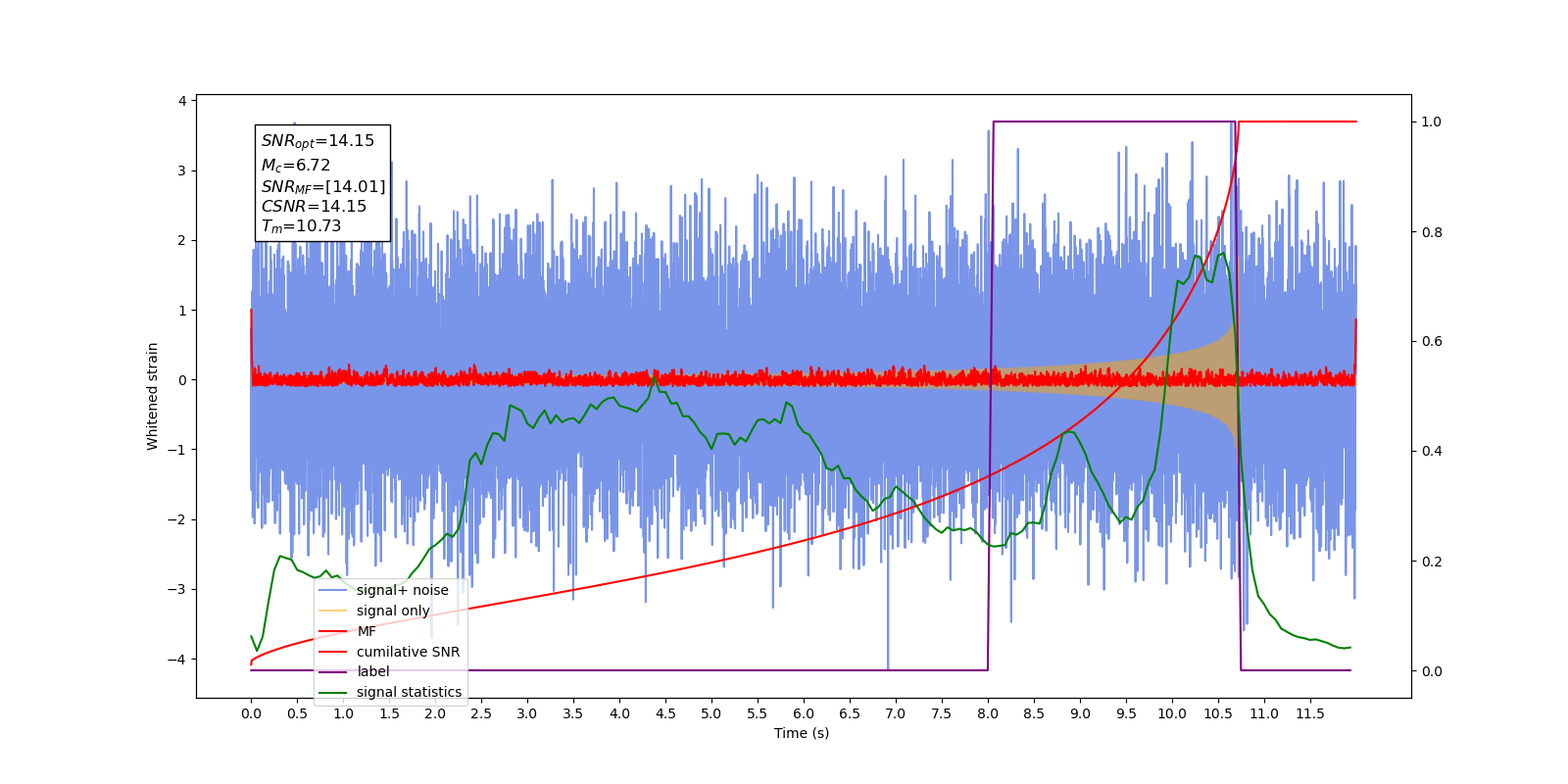
Task: Click right y-axis tick label 0.0
Action: [x=1432, y=671]
